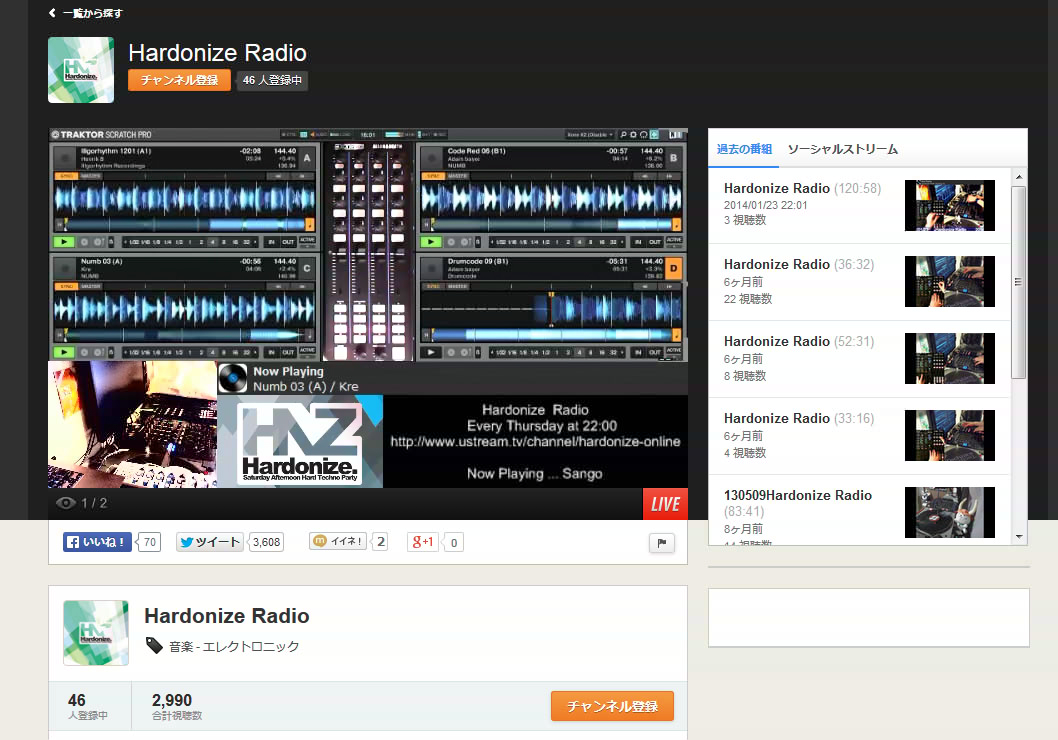
Task: Open the 過去の番組 tab
Action: coord(744,149)
